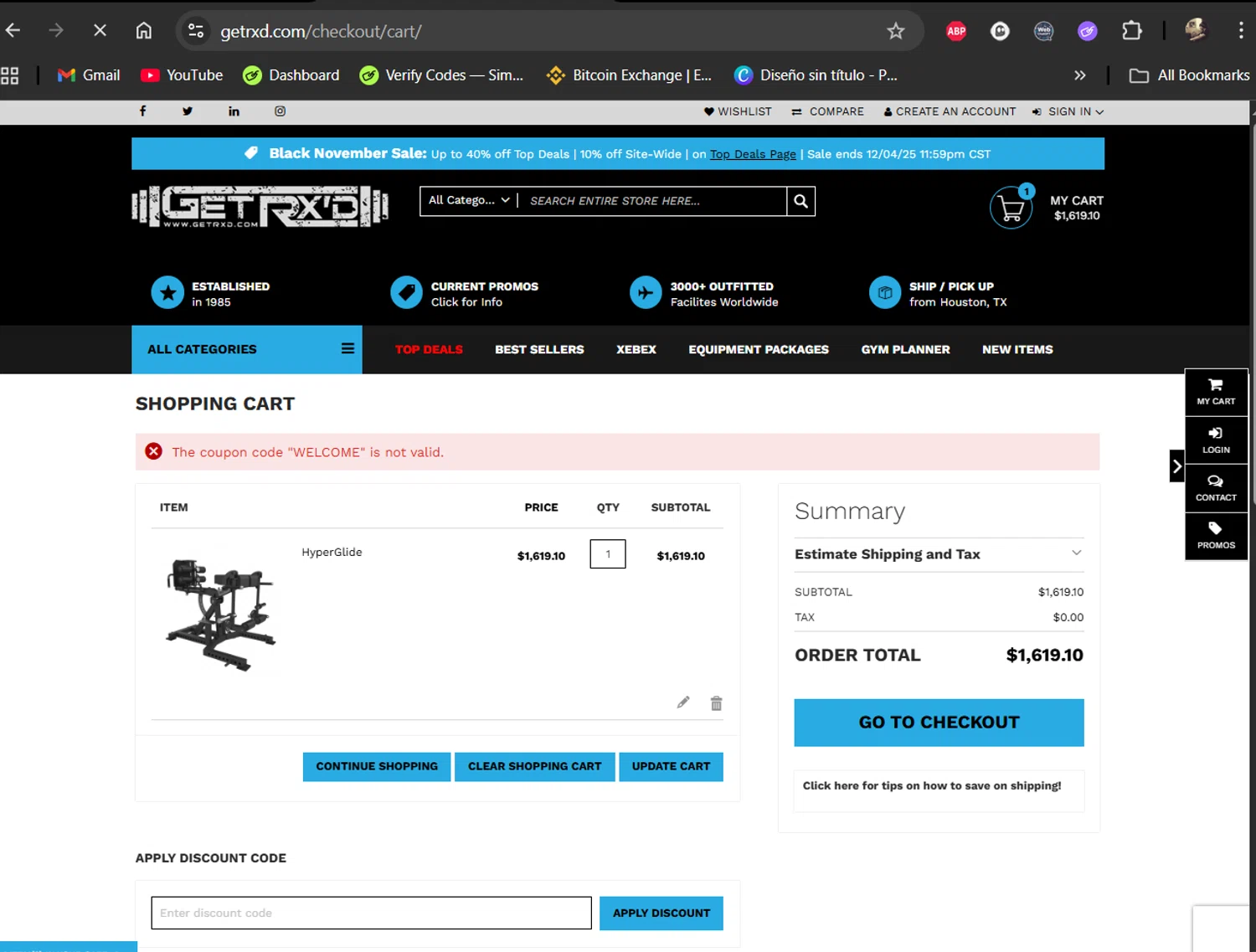Collapse the side panel with the arrow
Image resolution: width=1256 pixels, height=952 pixels.
1176,466
